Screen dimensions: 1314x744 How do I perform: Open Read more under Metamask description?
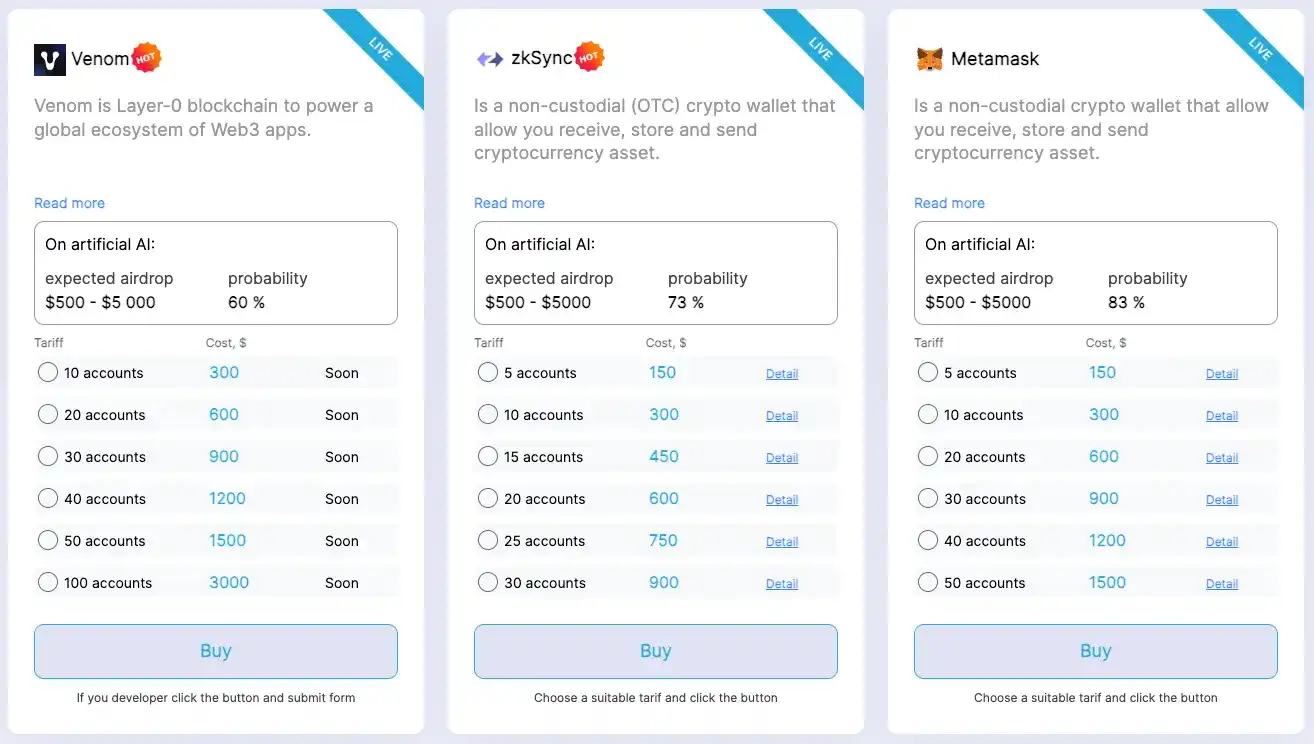coord(949,203)
